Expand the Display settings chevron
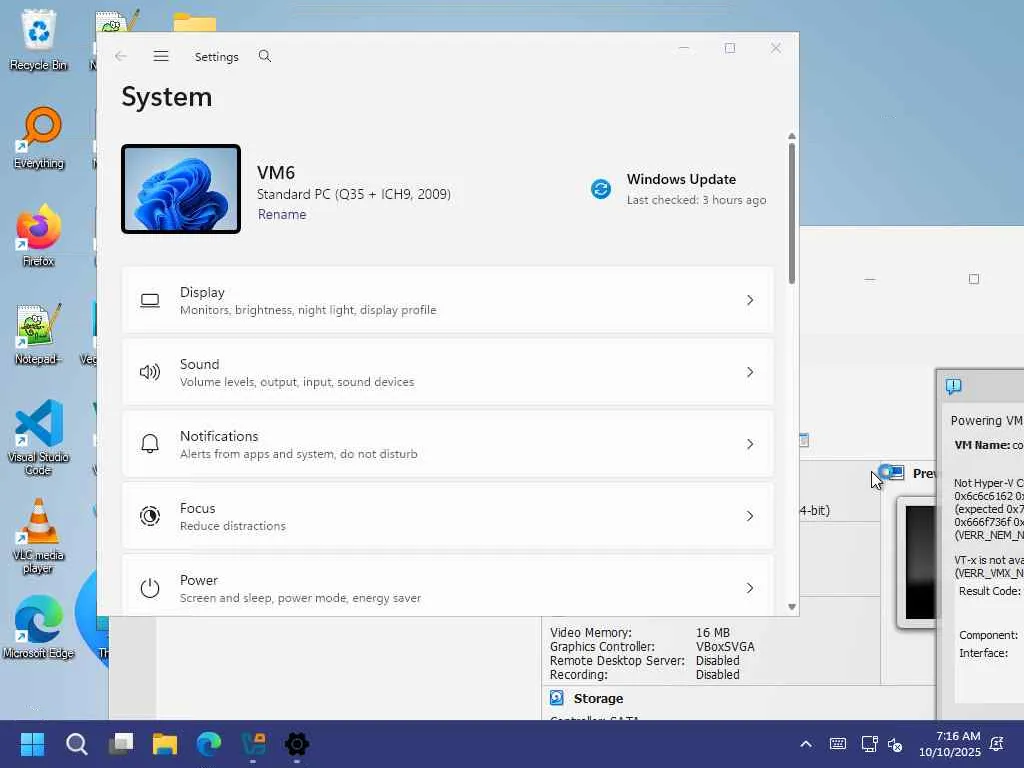1024x768 pixels. (x=750, y=300)
